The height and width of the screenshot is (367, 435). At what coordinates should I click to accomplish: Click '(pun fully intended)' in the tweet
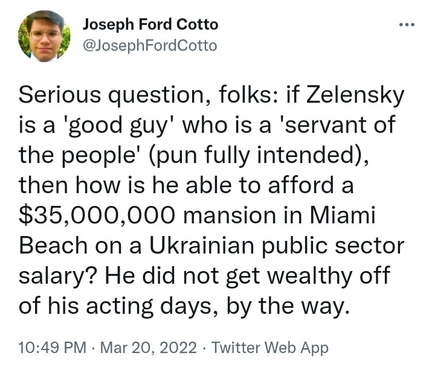coord(259,155)
